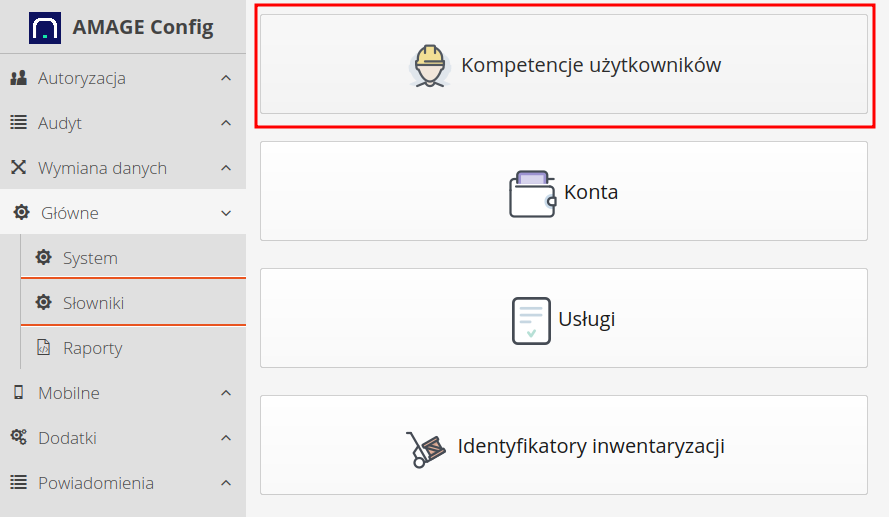Click the AMAGE logo icon
The width and height of the screenshot is (889, 517).
(x=45, y=27)
